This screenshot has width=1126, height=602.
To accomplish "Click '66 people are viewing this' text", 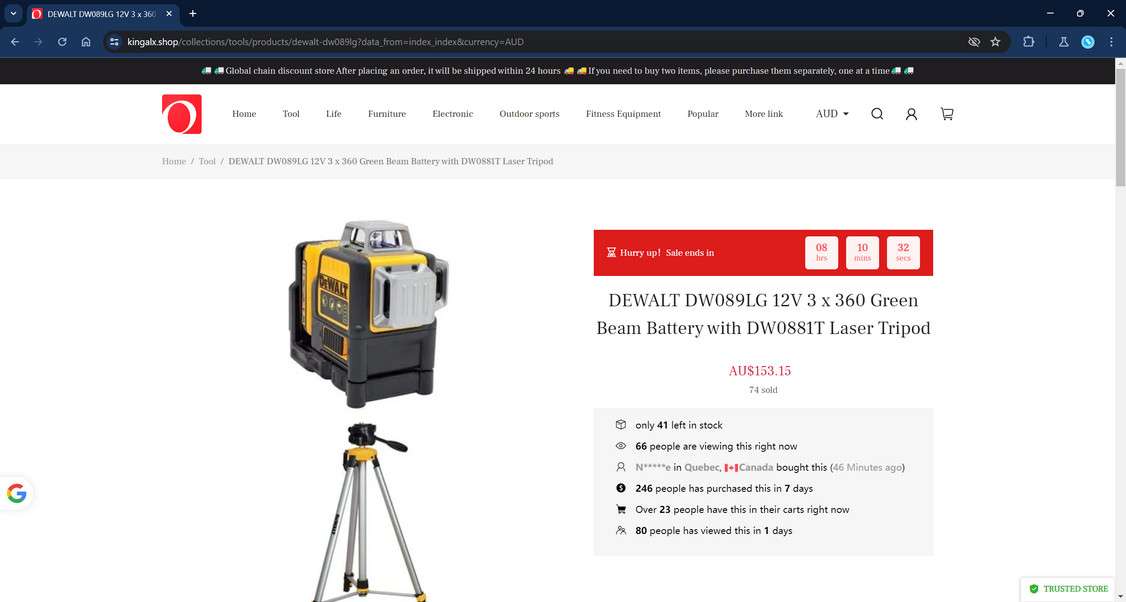I will [x=716, y=446].
